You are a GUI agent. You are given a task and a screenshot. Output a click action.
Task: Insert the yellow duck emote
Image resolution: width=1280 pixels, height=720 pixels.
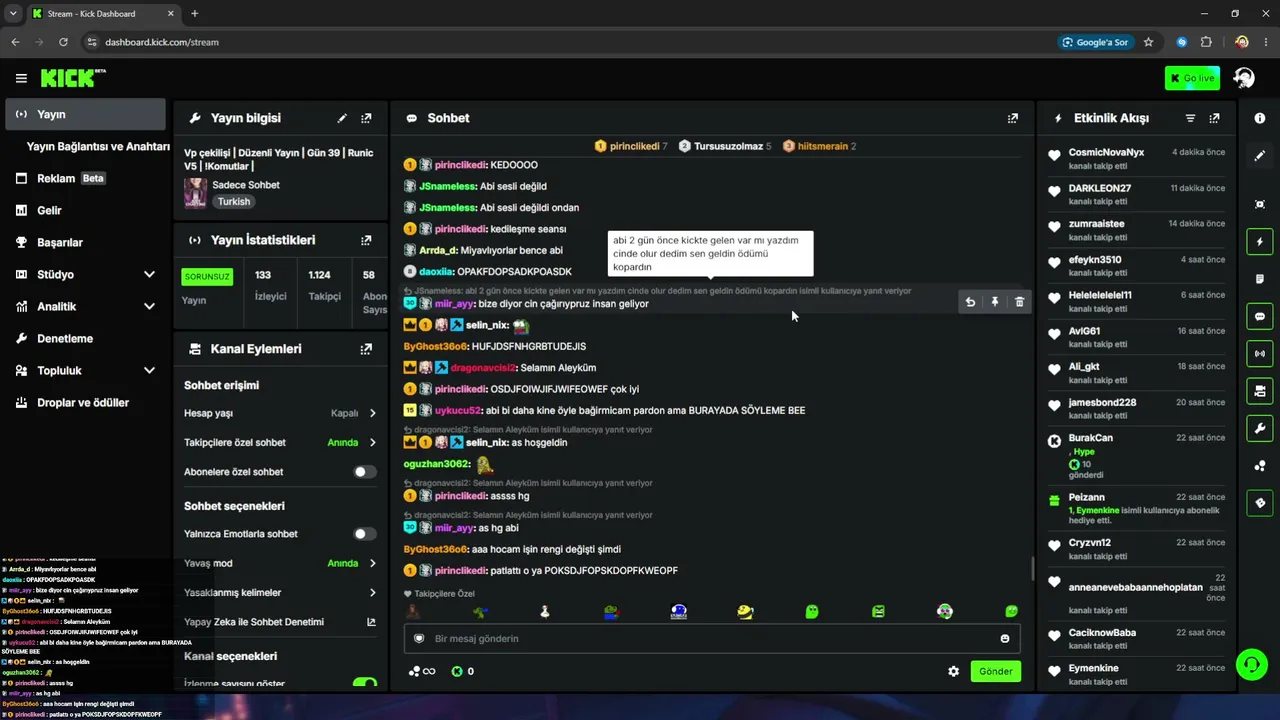pos(745,611)
